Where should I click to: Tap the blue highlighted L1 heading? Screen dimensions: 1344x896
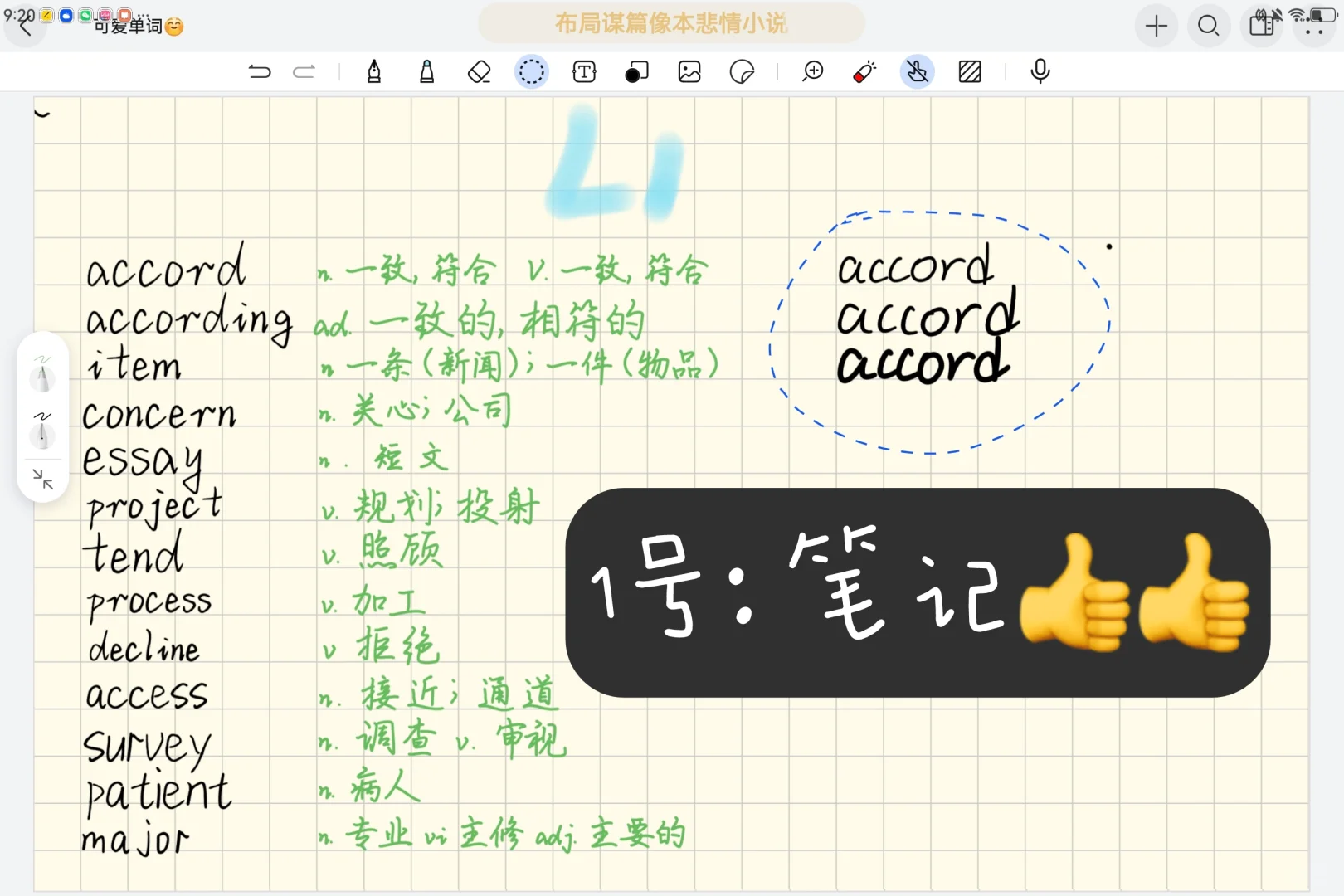[x=616, y=164]
